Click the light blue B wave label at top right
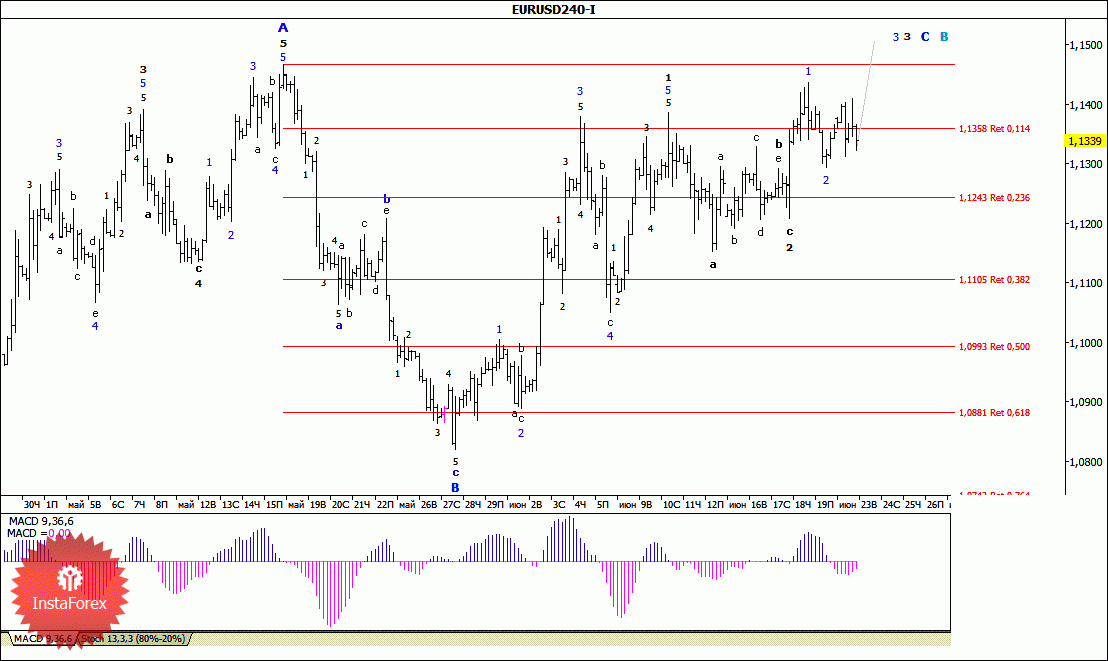 [x=944, y=37]
